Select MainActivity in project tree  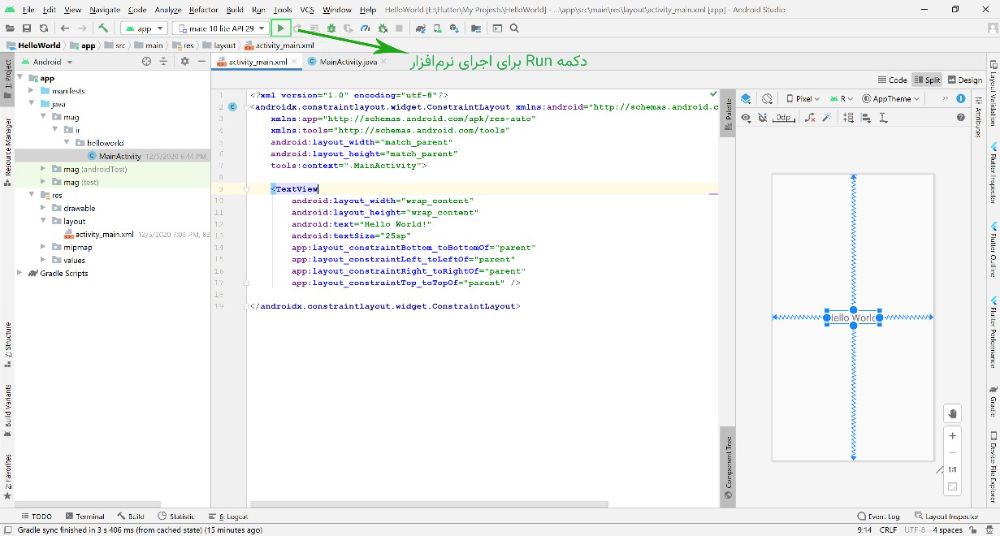click(120, 156)
